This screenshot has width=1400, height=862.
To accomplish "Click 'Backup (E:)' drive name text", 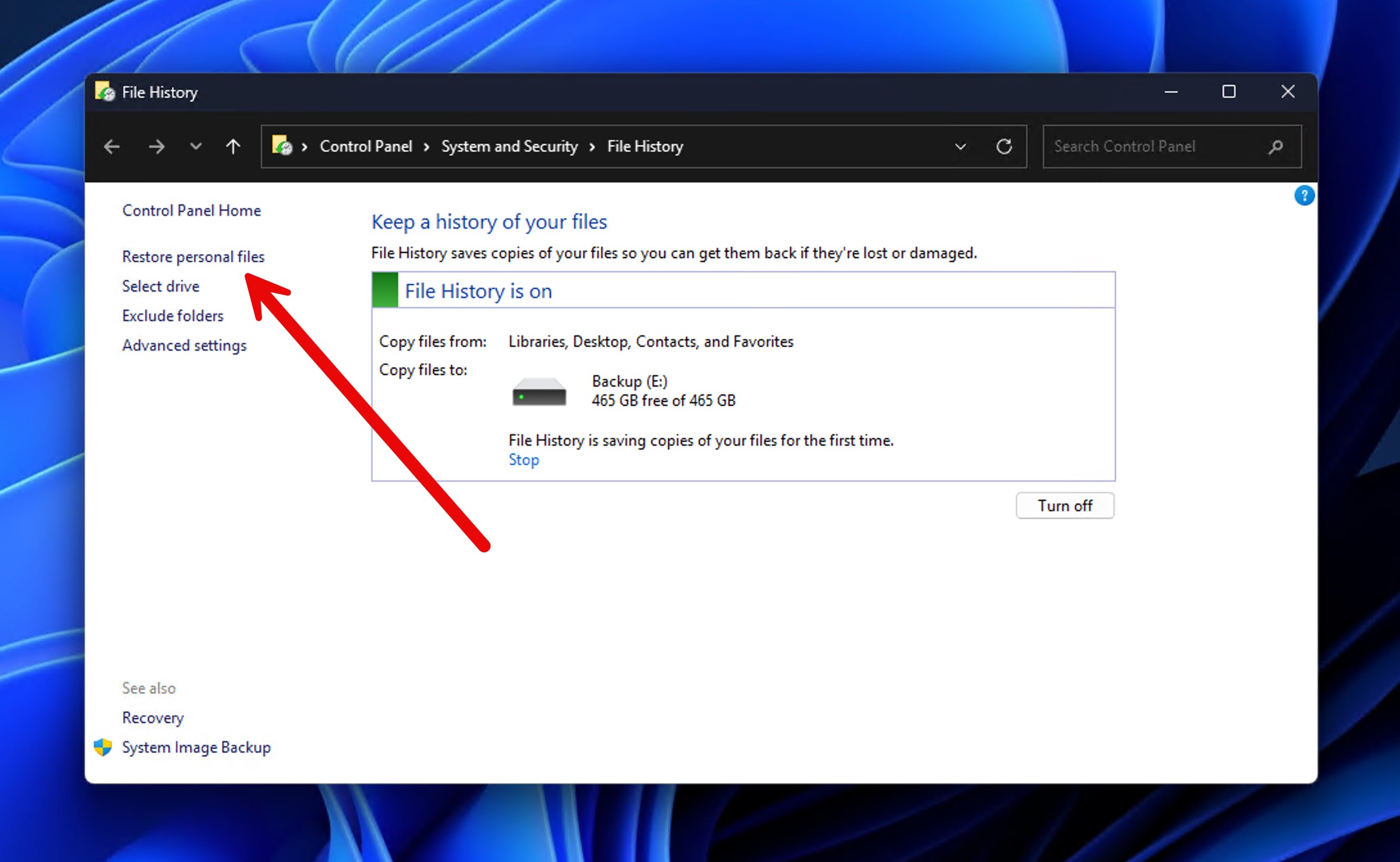I will click(629, 381).
